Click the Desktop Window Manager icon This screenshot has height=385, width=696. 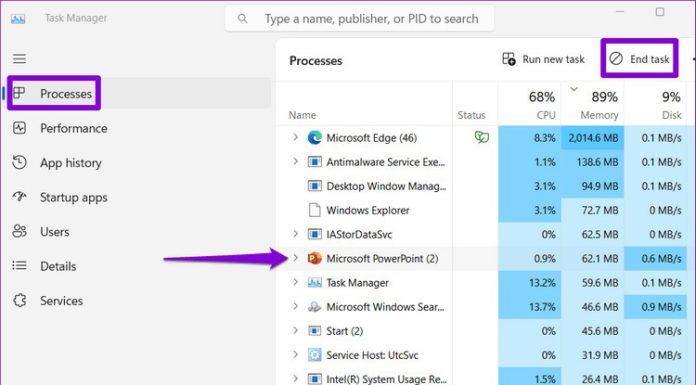pyautogui.click(x=315, y=186)
